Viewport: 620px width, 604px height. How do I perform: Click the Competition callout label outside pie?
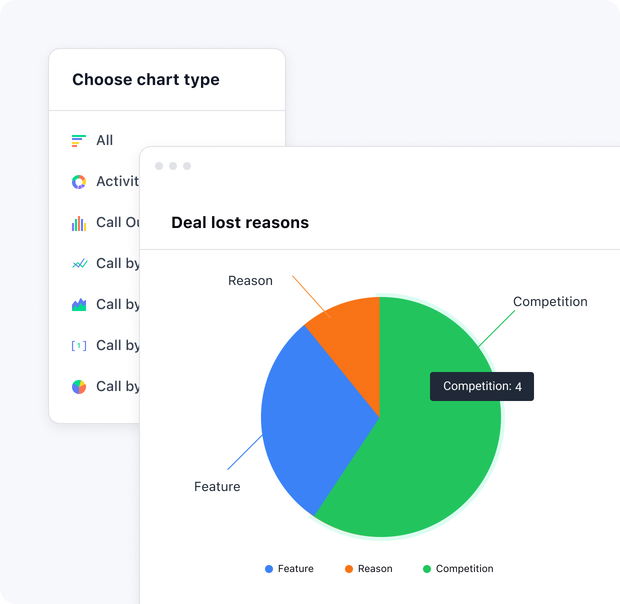point(550,302)
